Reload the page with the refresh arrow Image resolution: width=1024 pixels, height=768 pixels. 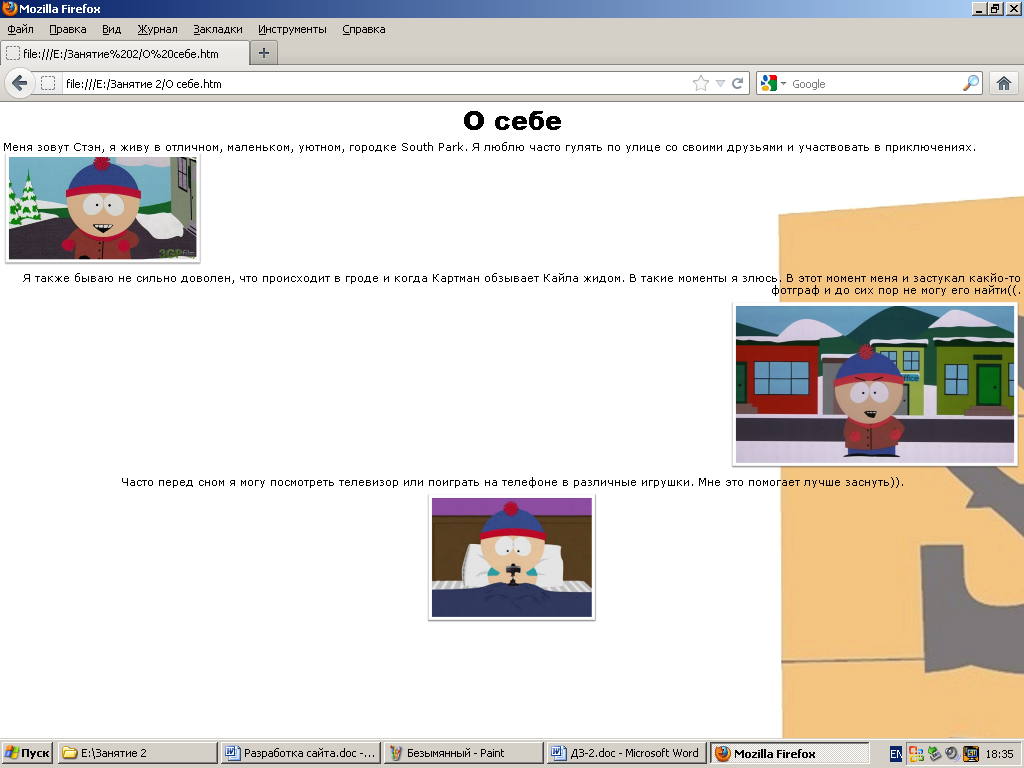737,84
